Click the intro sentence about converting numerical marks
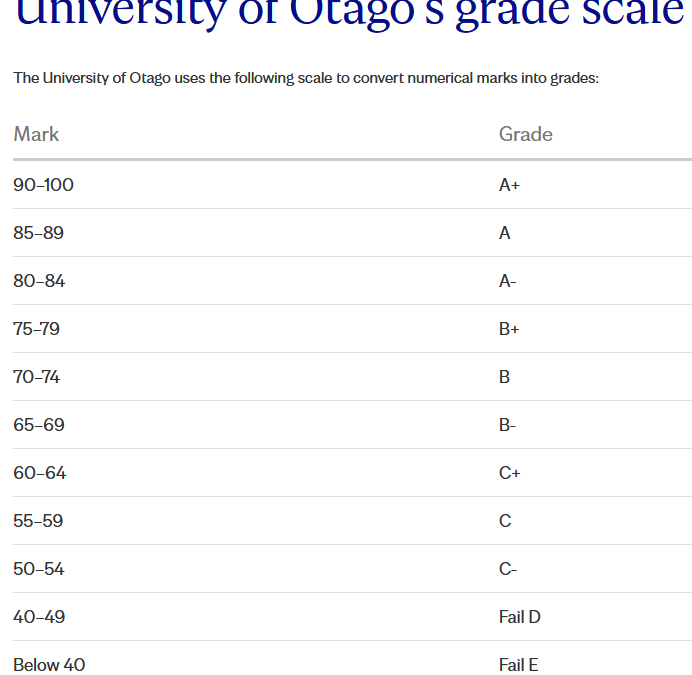The width and height of the screenshot is (692, 675). click(305, 78)
